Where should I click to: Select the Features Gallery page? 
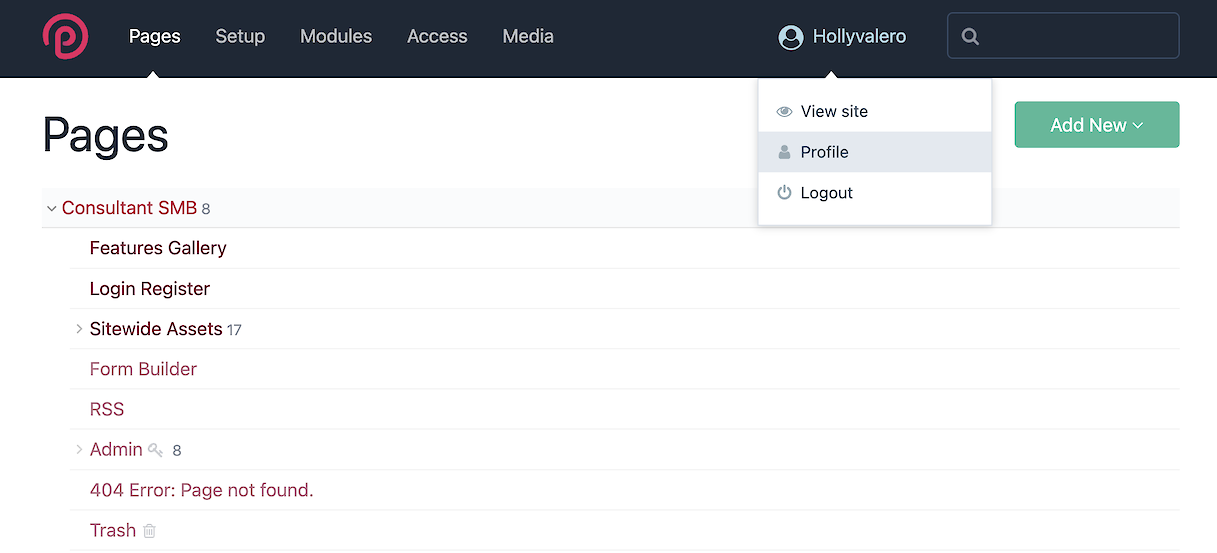(158, 248)
